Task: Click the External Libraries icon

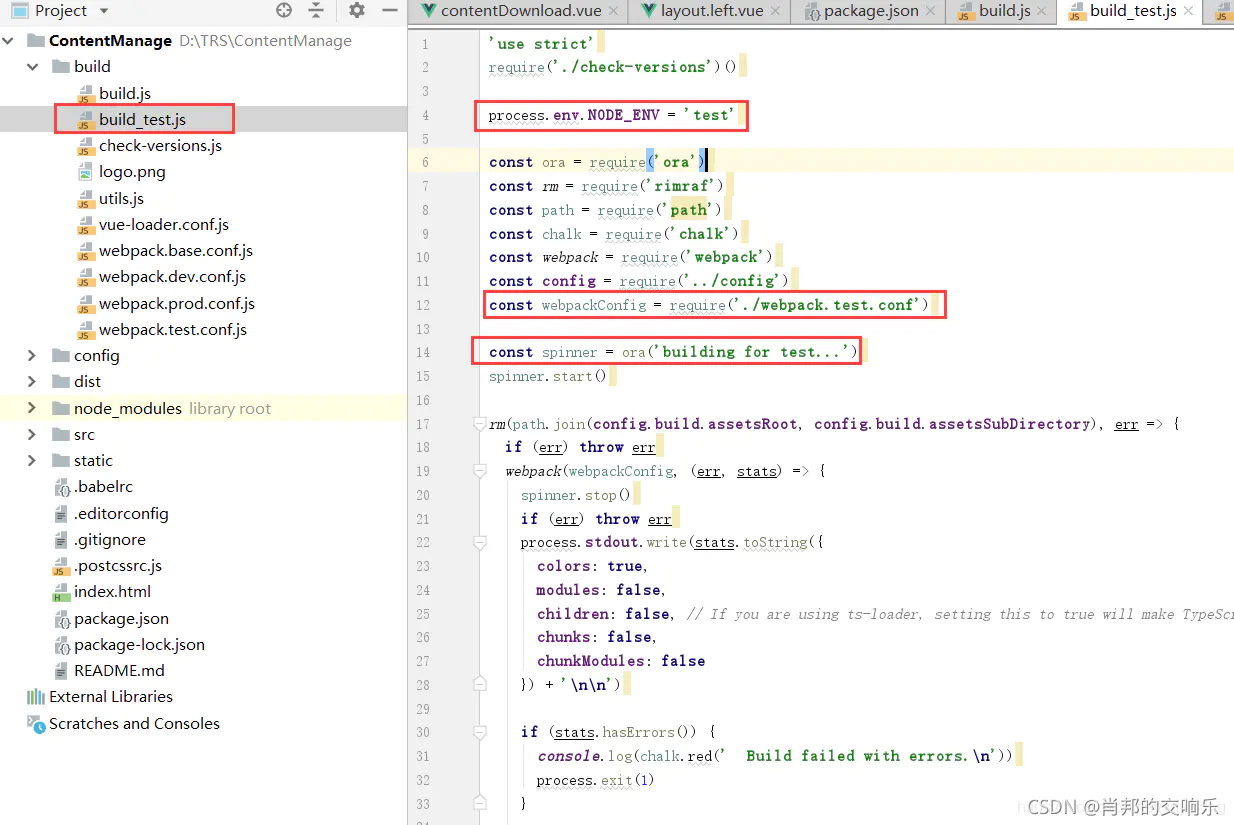Action: [36, 697]
